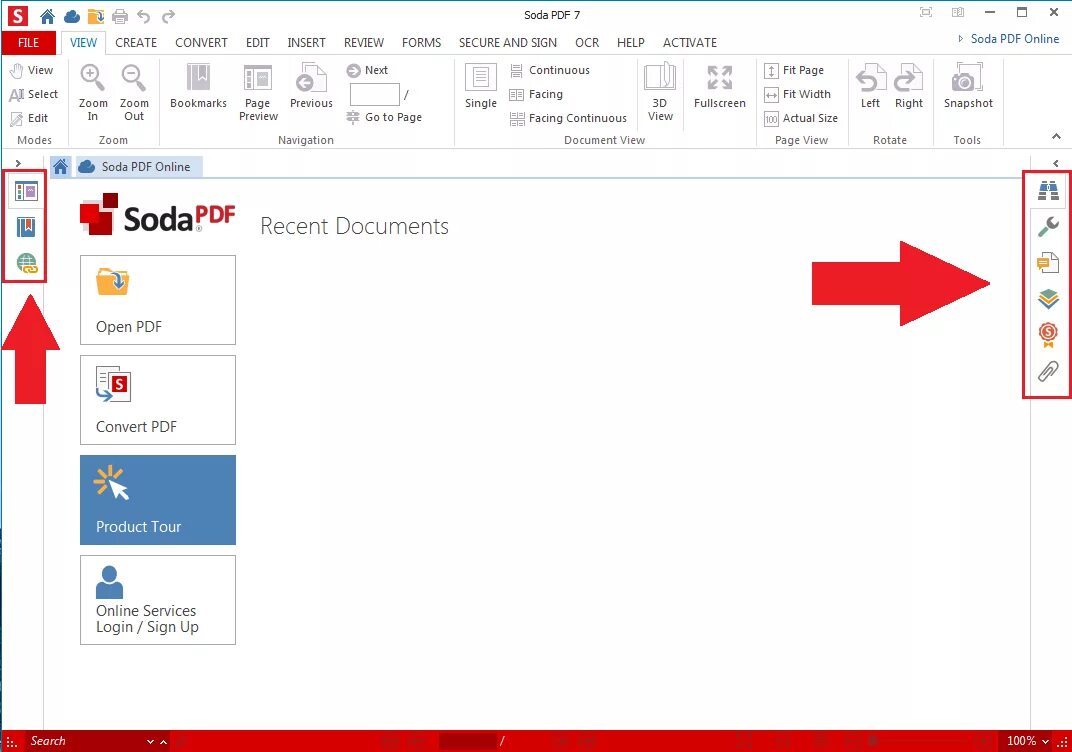1072x752 pixels.
Task: Go to the Previous page
Action: pyautogui.click(x=311, y=86)
